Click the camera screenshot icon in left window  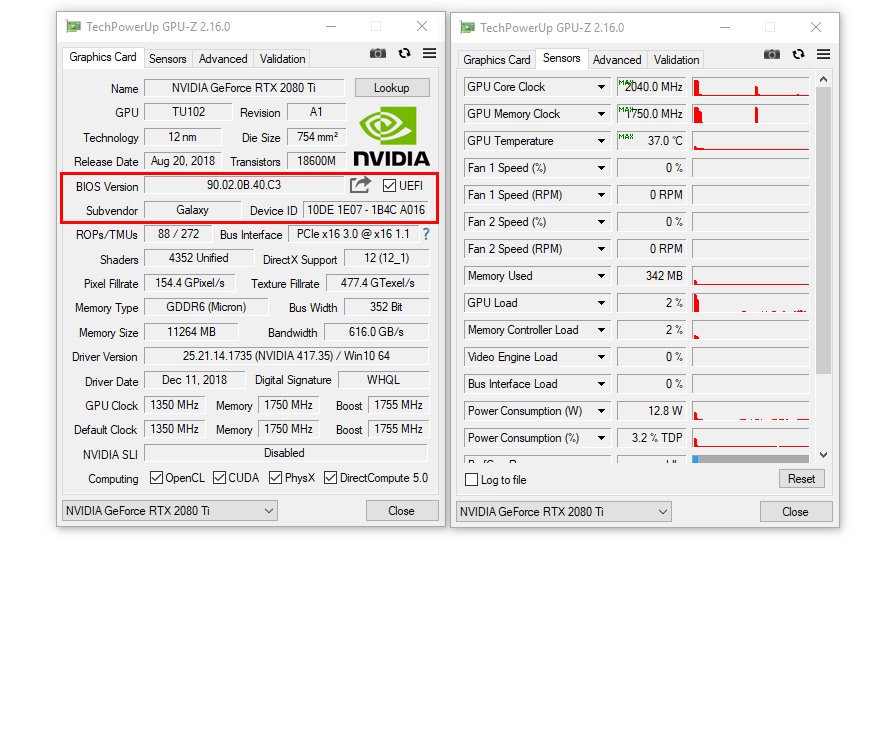[378, 54]
